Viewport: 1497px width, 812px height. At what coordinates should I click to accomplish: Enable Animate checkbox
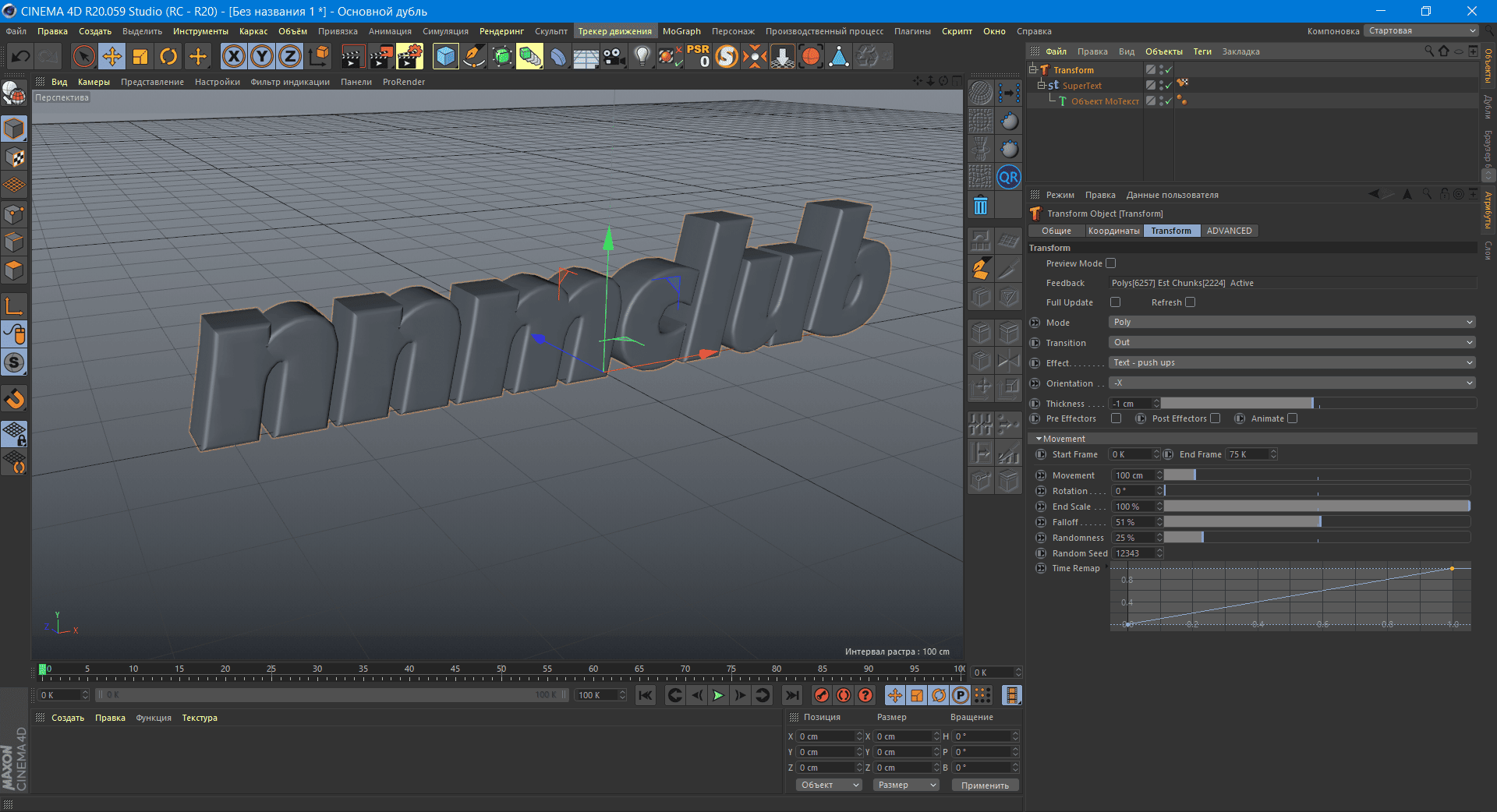[x=1293, y=418]
